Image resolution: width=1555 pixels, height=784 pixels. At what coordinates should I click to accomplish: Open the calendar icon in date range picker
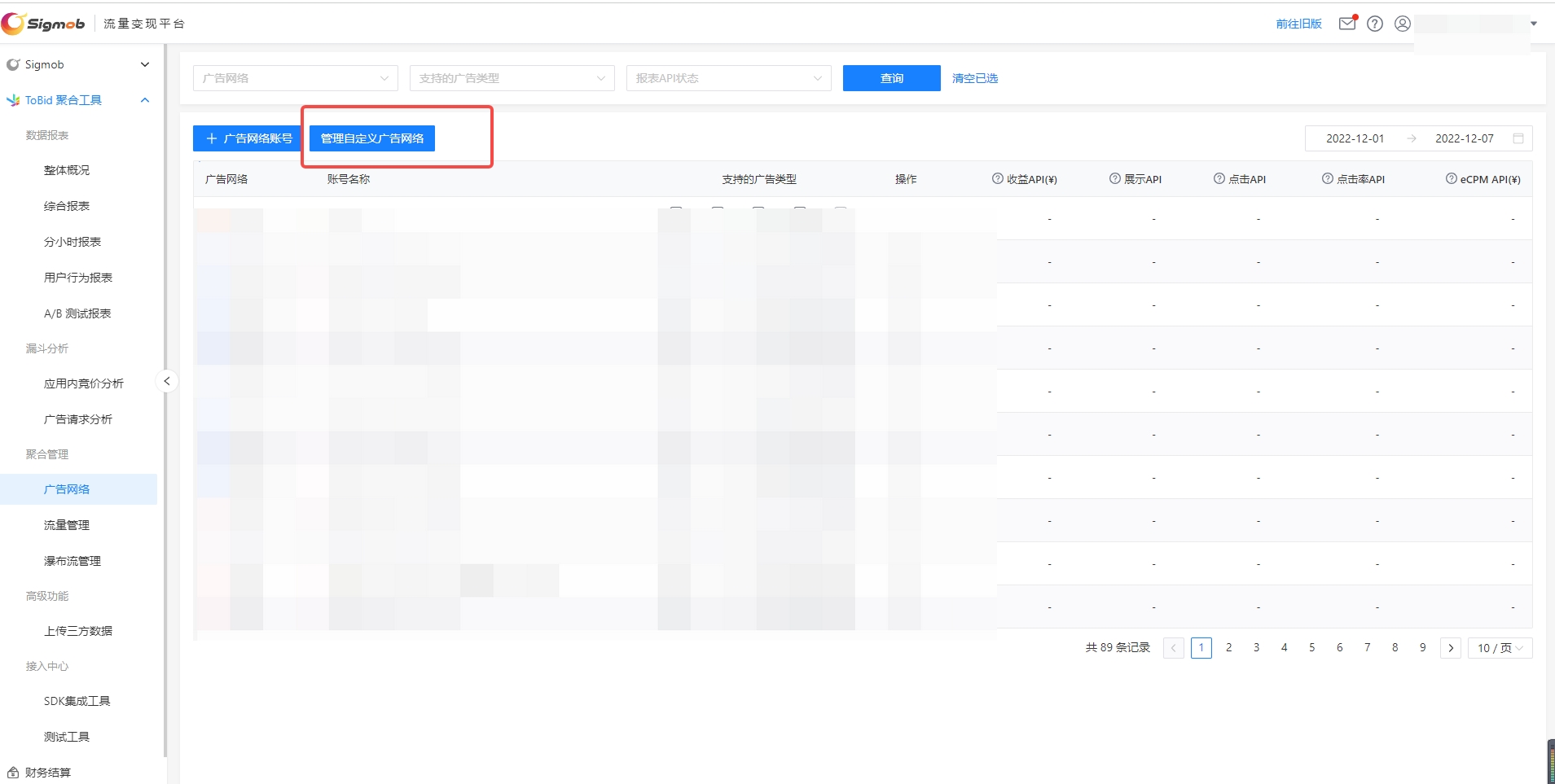1518,138
